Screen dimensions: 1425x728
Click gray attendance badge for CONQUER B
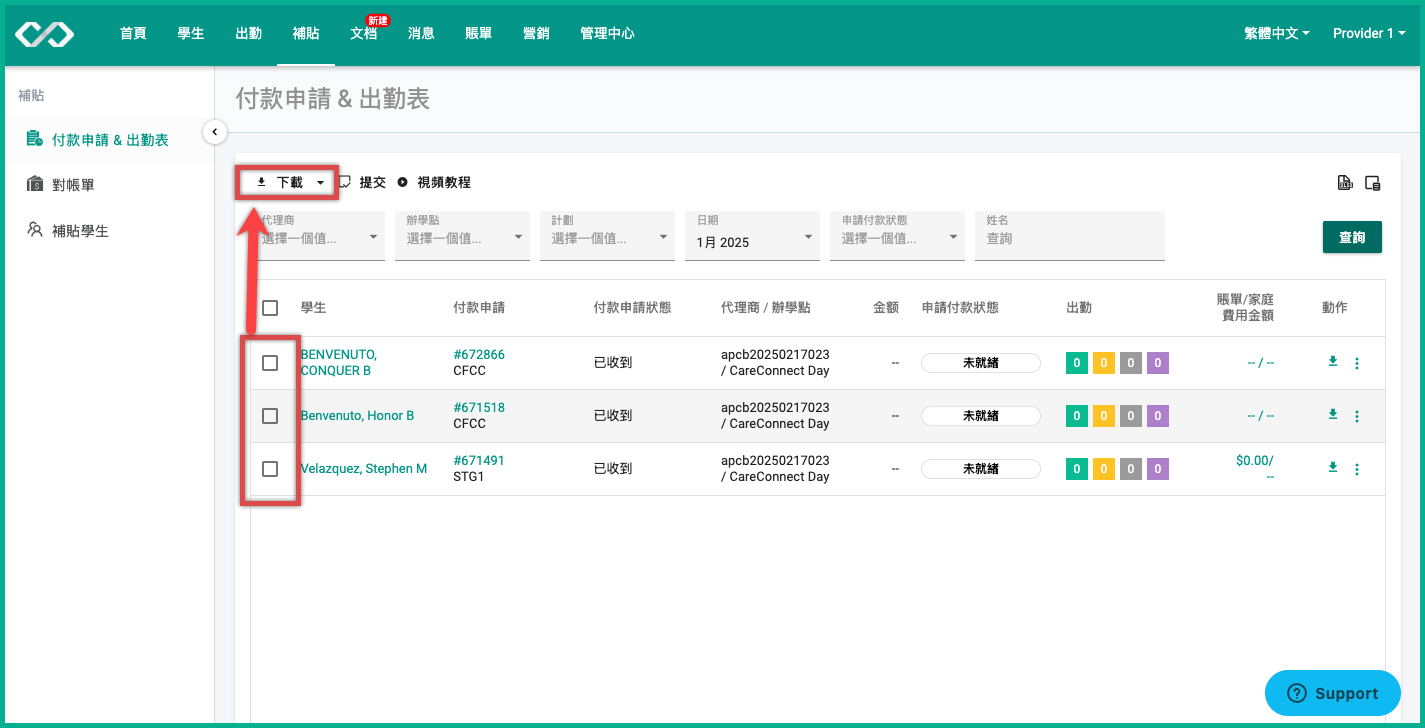click(1131, 363)
